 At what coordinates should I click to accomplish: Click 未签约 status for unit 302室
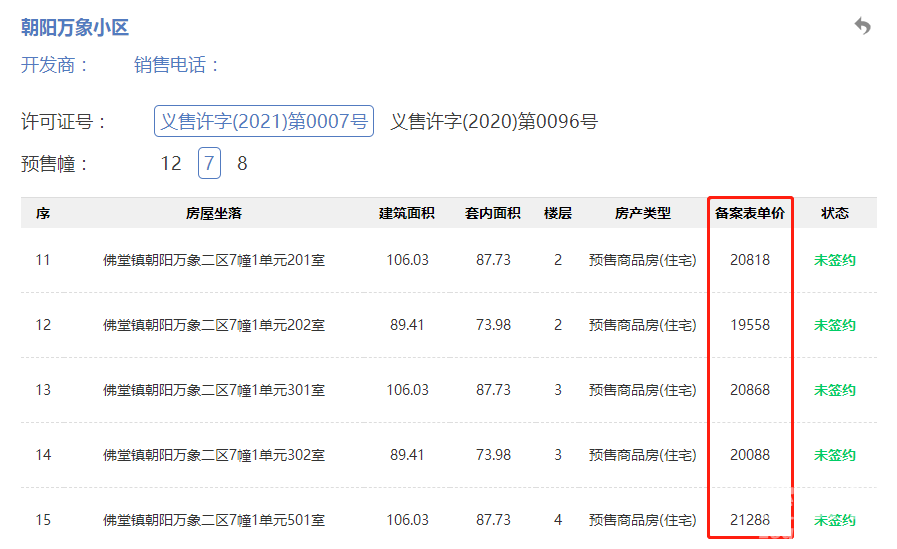click(834, 455)
